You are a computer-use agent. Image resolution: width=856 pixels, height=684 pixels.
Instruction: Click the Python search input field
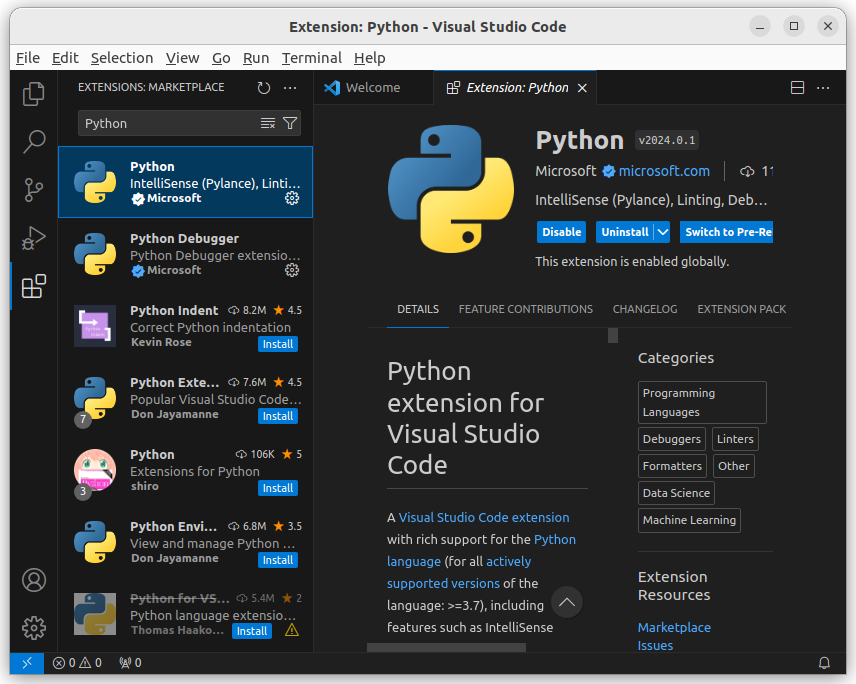coord(165,123)
